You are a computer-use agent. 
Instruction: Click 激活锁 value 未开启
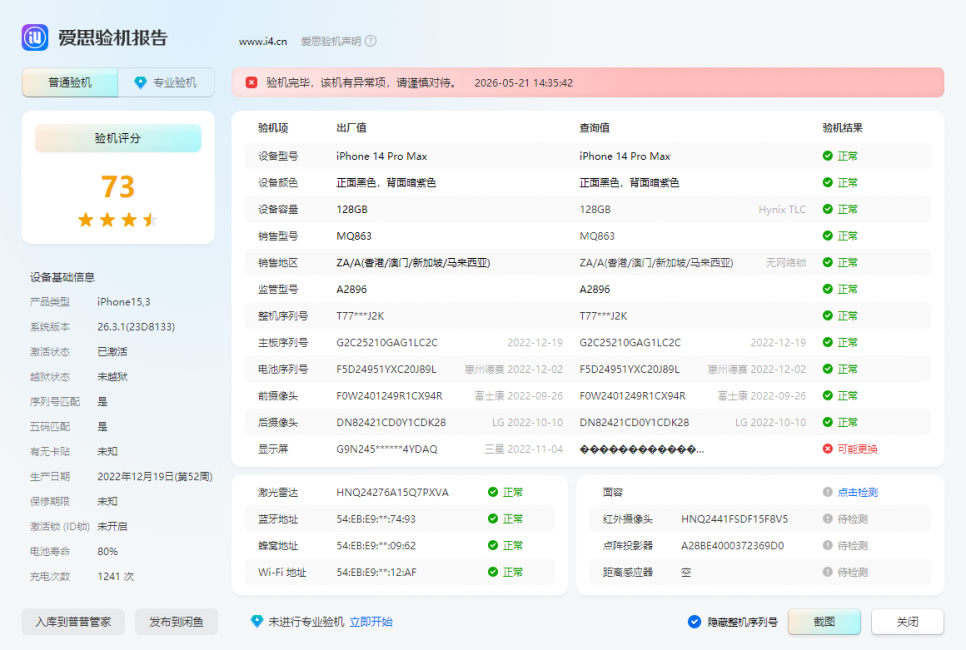tap(112, 527)
